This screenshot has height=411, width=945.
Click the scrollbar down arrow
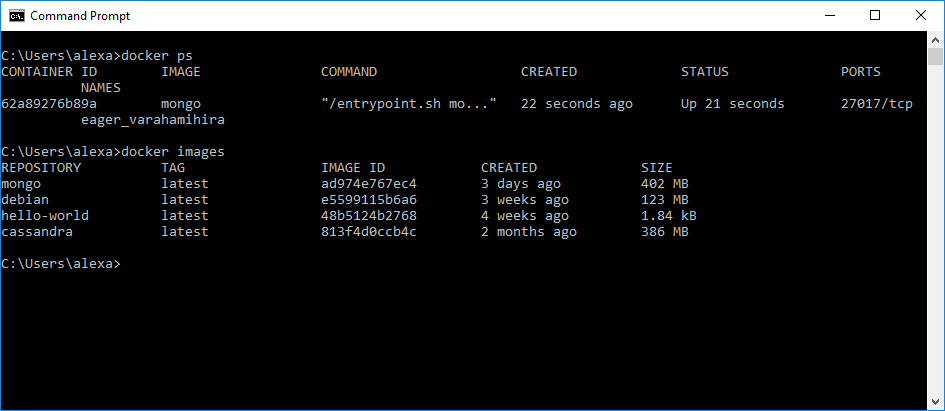(935, 401)
